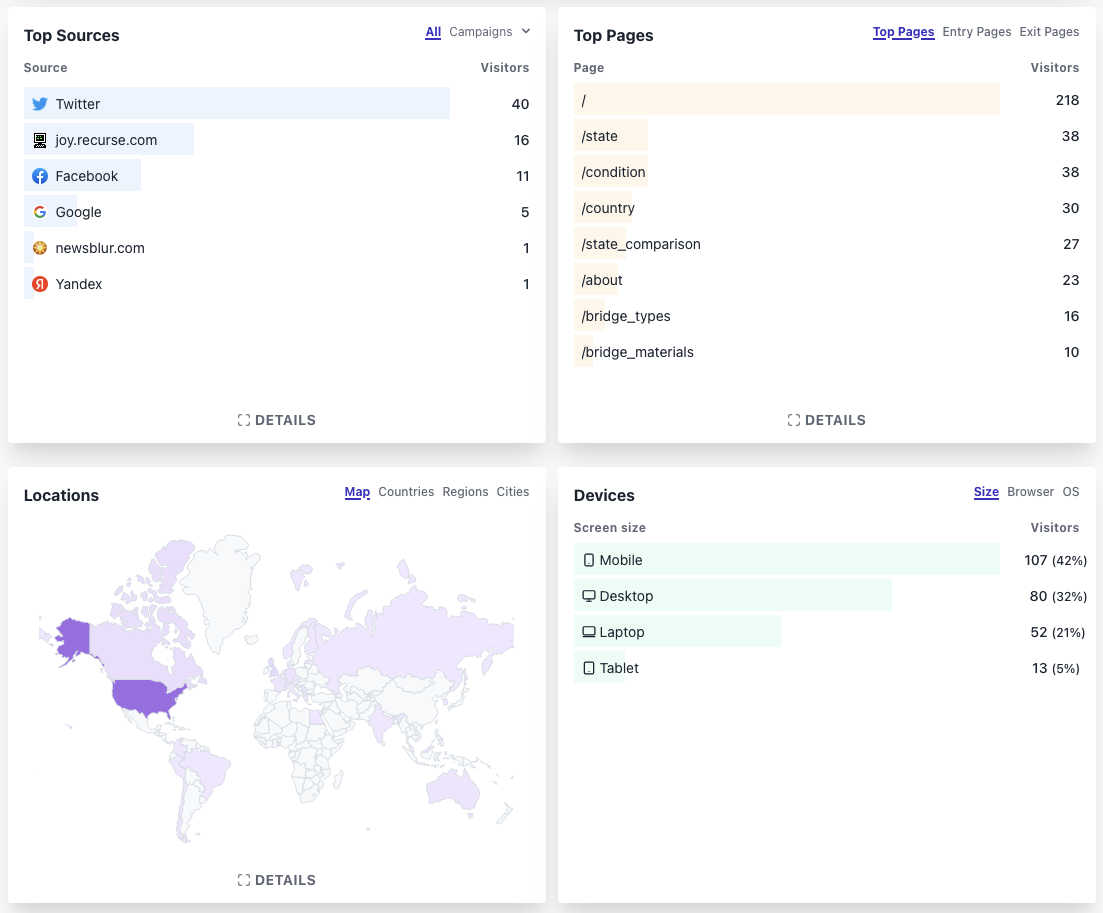Switch to the Entry Pages tab
1103x913 pixels.
pyautogui.click(x=976, y=32)
